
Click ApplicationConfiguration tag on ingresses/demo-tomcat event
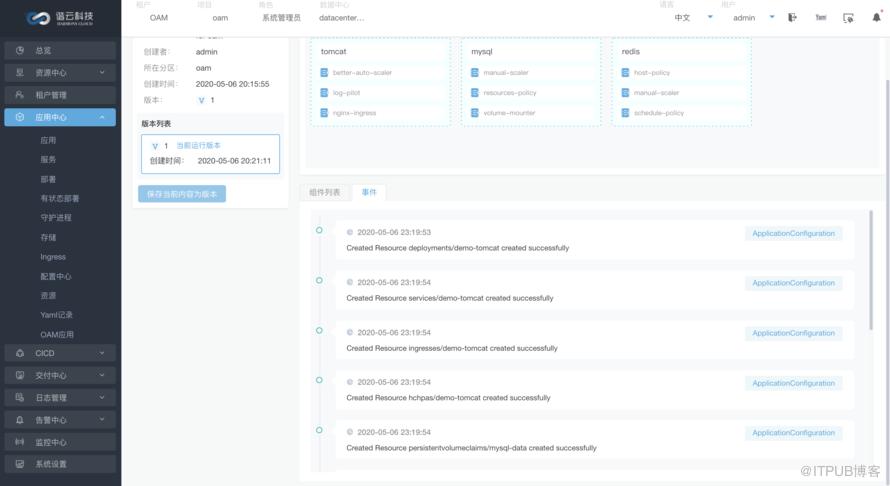tap(794, 333)
